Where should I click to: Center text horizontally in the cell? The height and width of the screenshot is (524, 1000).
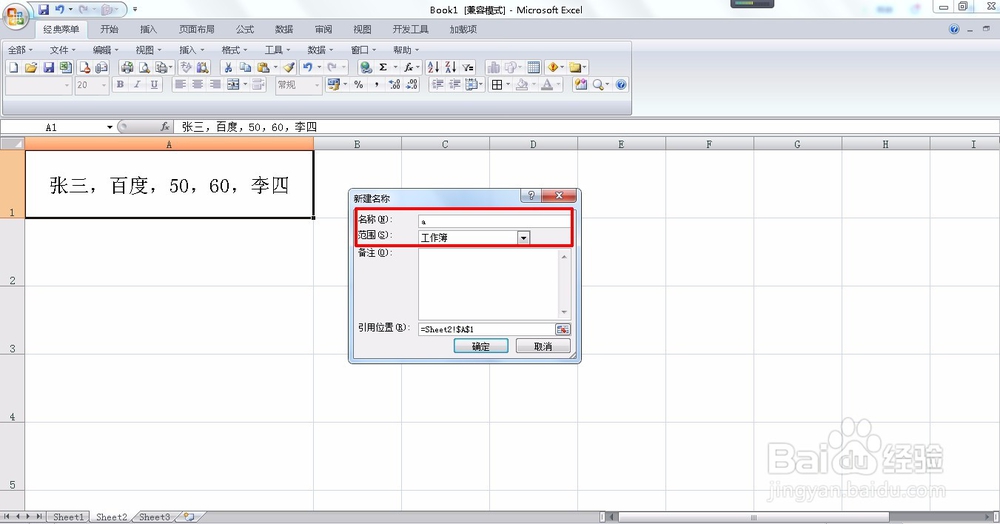pos(198,84)
